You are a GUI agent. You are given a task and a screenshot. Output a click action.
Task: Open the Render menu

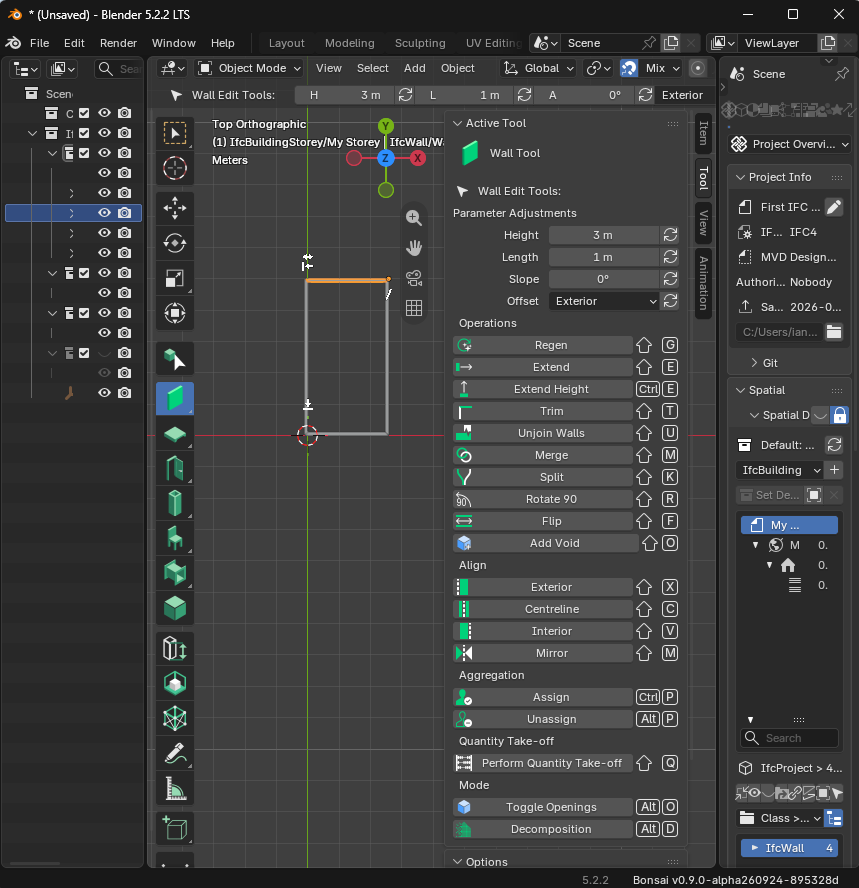coord(118,43)
